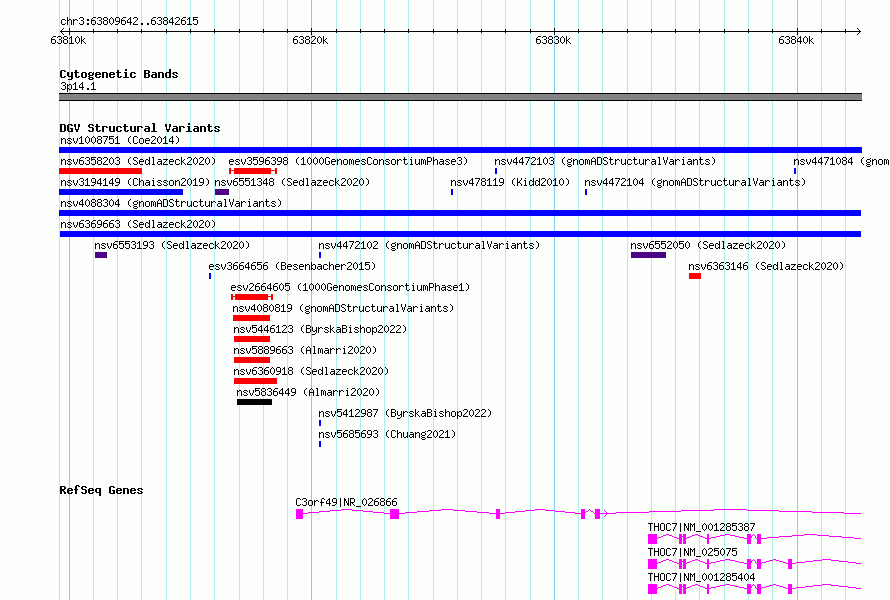This screenshot has height=600, width=890.
Task: Select the black nsv5836449 variant bar
Action: pos(254,402)
